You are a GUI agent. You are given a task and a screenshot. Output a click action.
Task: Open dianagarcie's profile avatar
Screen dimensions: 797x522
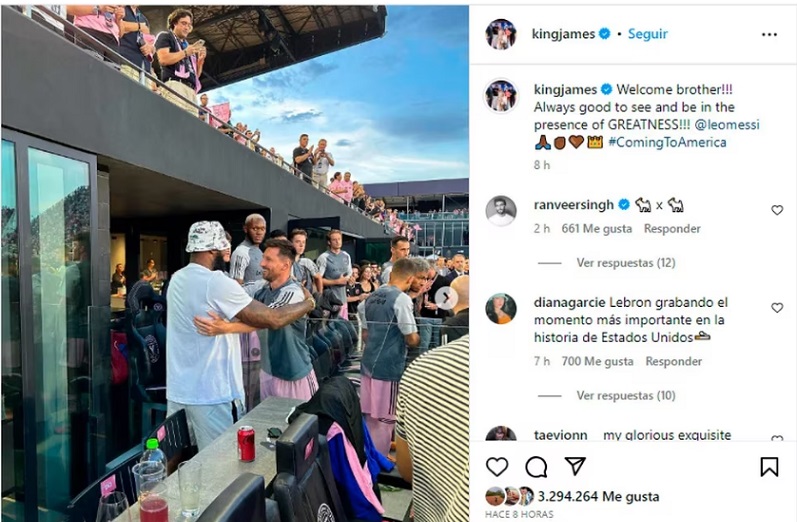[501, 309]
